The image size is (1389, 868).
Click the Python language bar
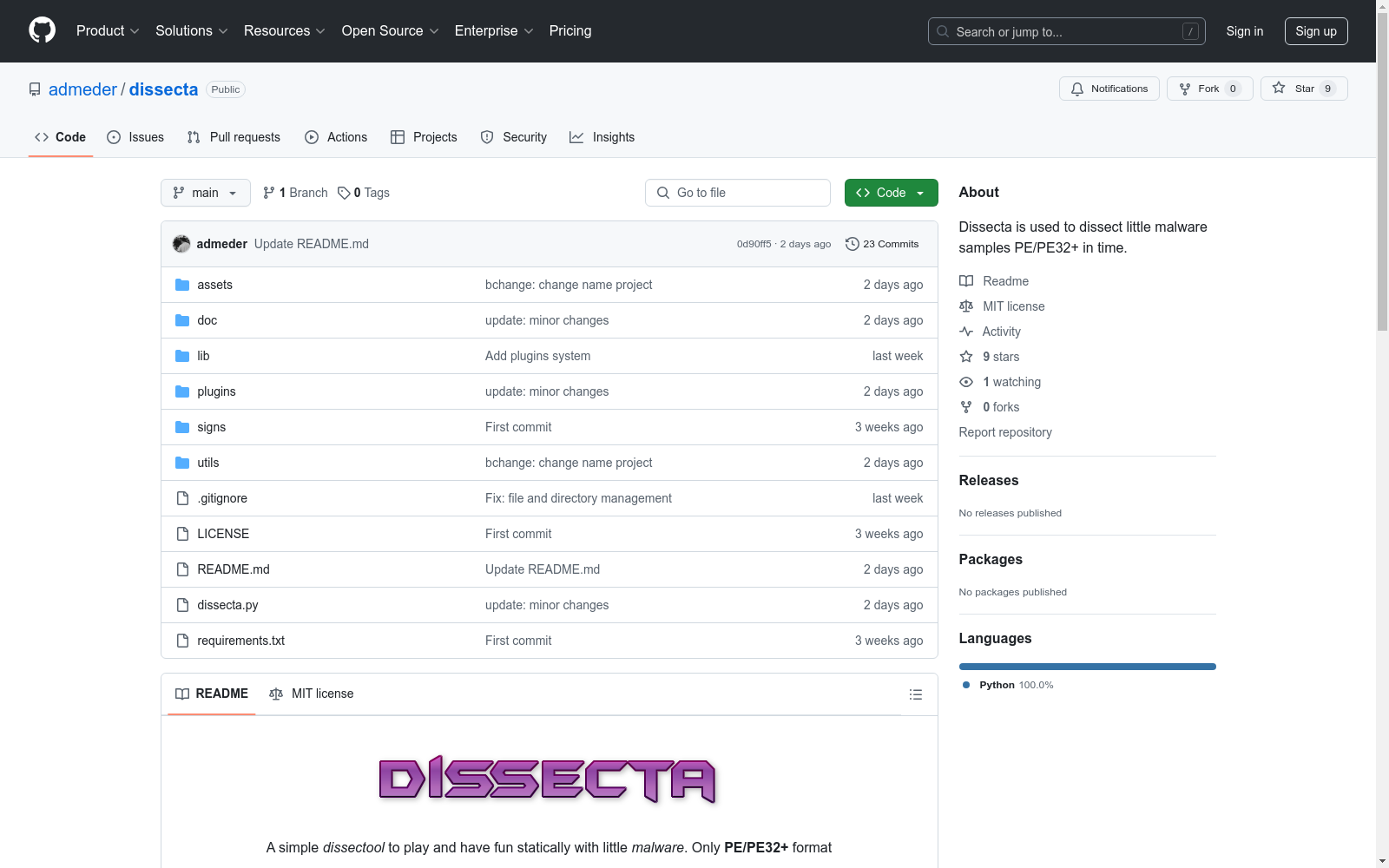tap(1088, 667)
